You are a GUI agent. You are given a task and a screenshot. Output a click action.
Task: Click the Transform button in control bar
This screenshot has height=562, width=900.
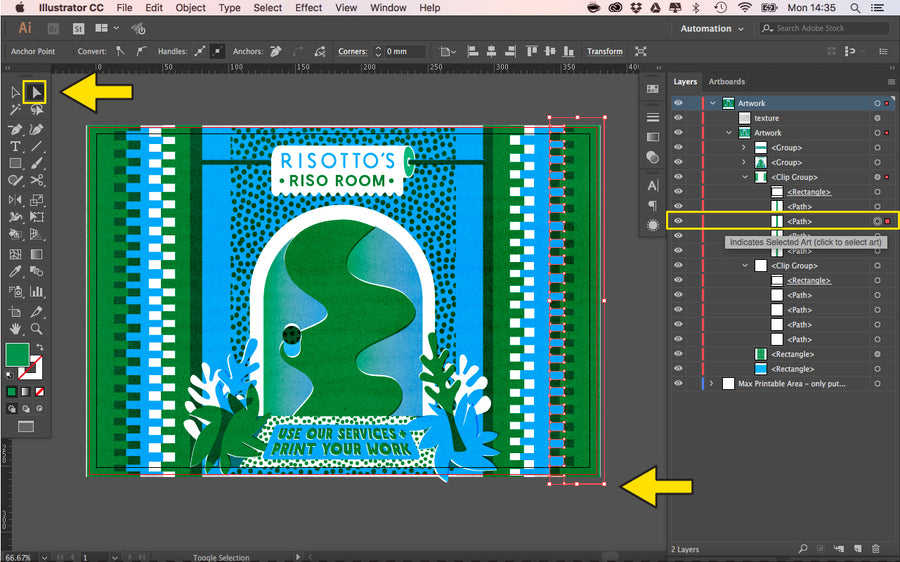tap(604, 52)
